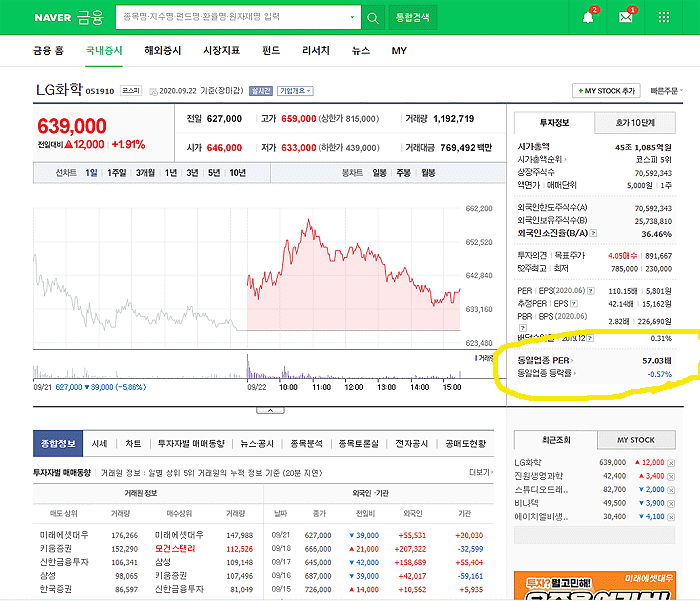The image size is (700, 601).
Task: Remove 에이치엘비생.. from the recent list
Action: click(x=671, y=517)
